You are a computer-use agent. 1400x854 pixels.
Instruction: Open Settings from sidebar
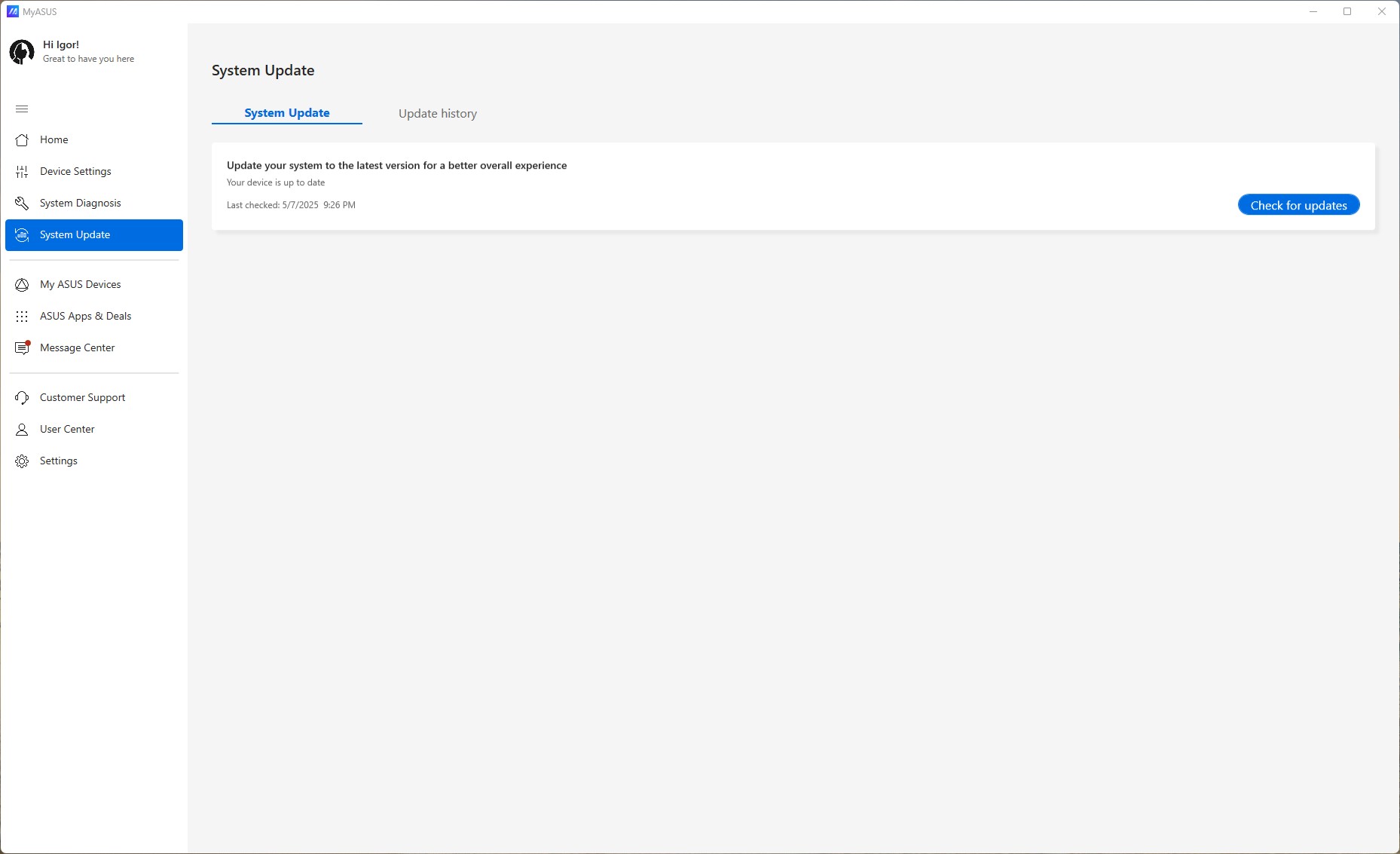[94, 461]
